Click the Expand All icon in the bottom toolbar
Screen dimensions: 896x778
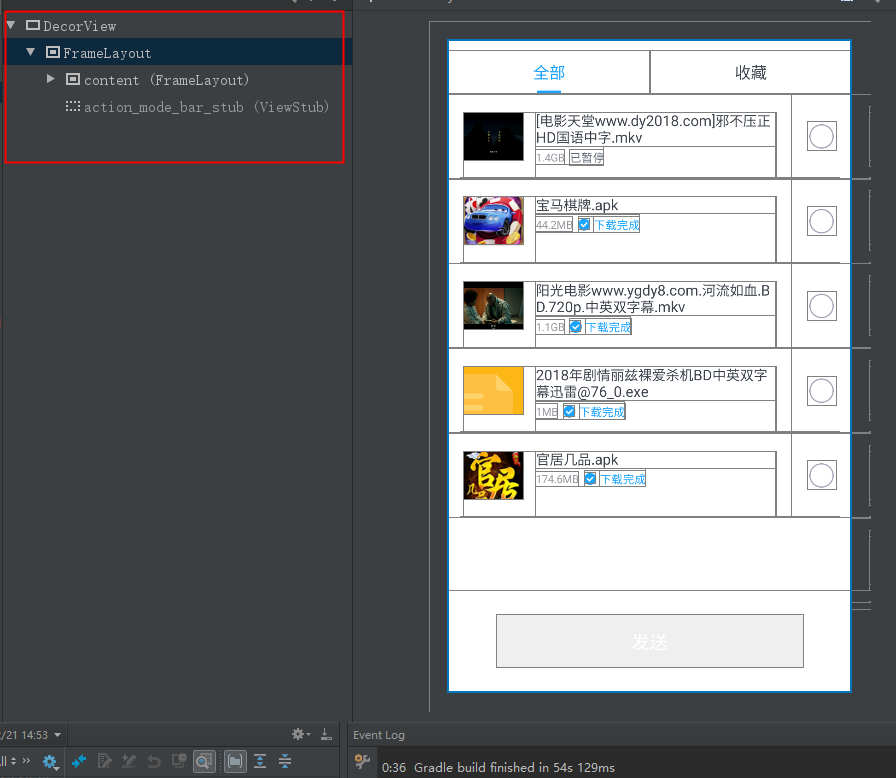260,762
